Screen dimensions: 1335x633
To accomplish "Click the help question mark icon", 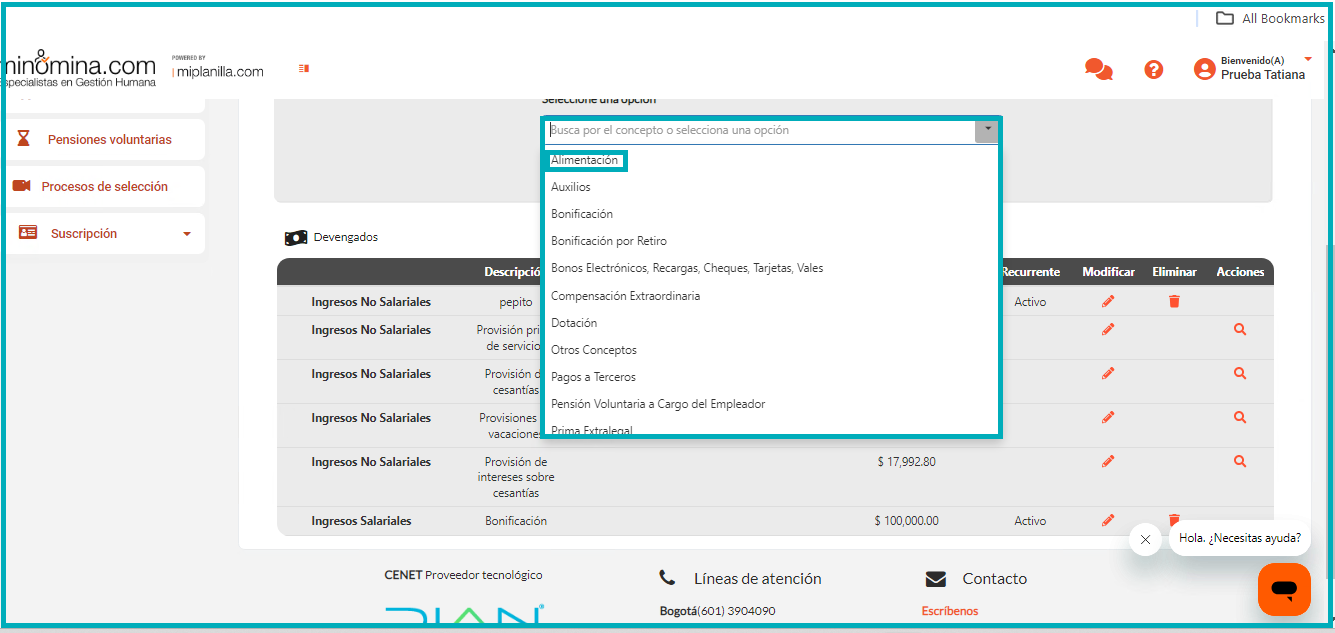I will click(x=1154, y=69).
